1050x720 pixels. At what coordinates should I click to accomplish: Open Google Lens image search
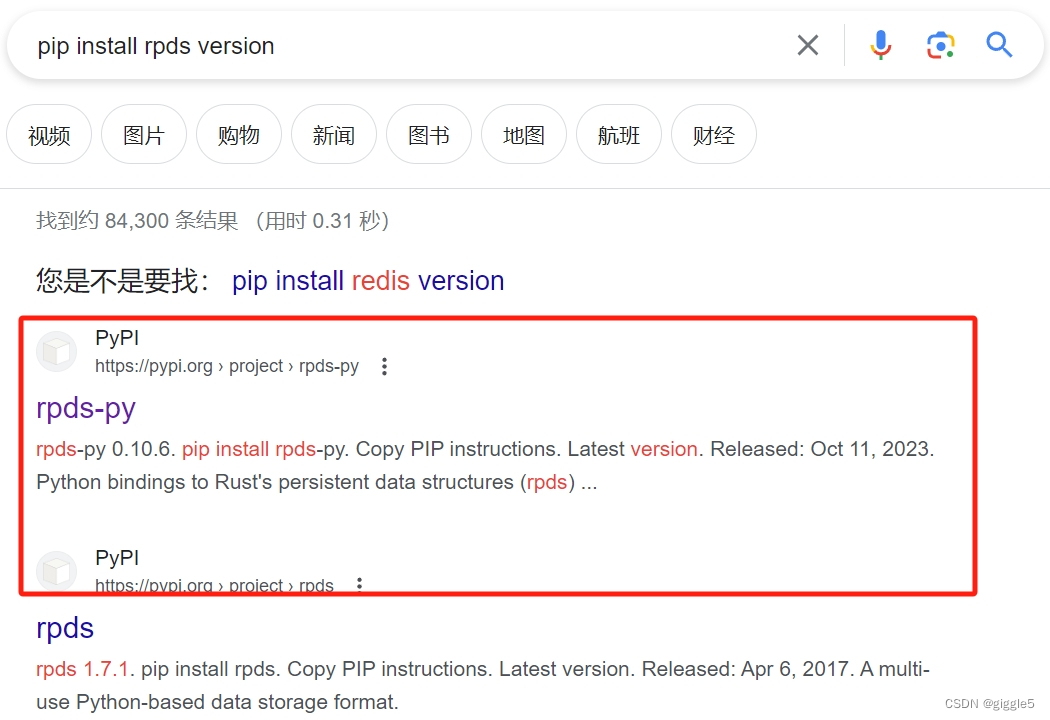(x=940, y=44)
